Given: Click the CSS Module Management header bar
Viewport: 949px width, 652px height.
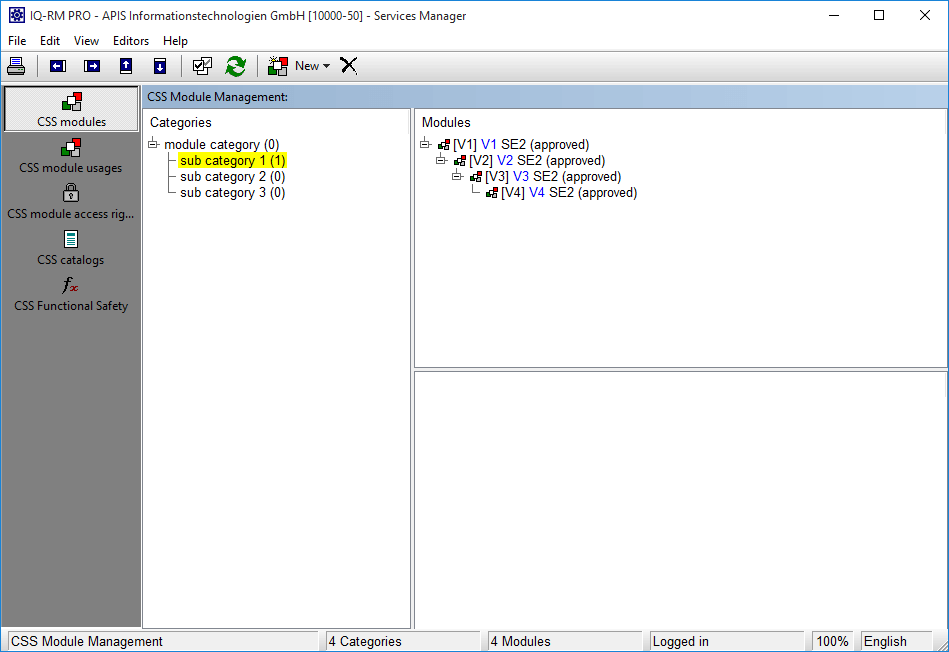Looking at the screenshot, I should pyautogui.click(x=545, y=97).
